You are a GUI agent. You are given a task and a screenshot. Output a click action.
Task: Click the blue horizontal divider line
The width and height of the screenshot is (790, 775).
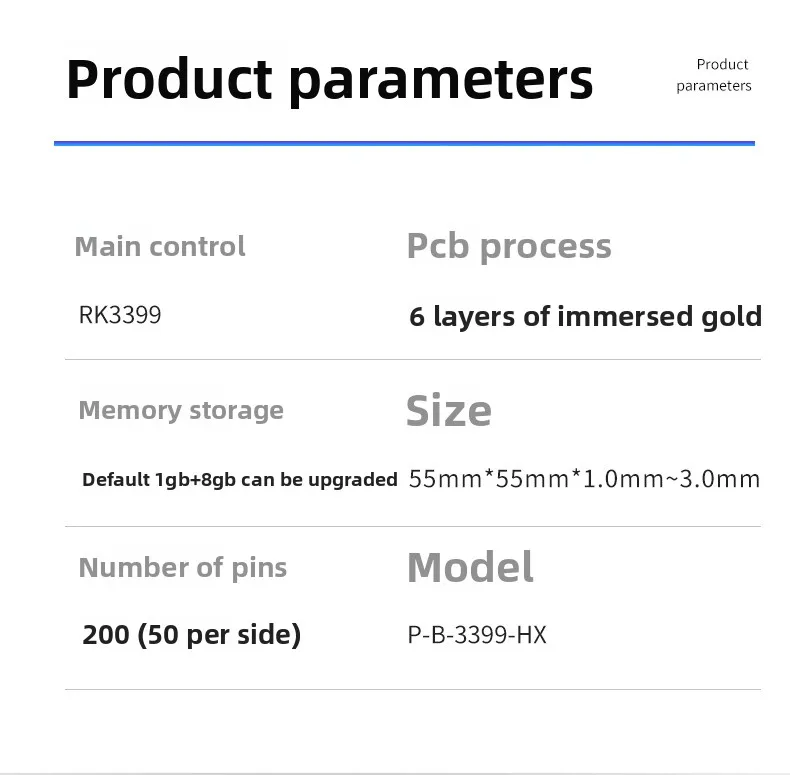tap(404, 143)
